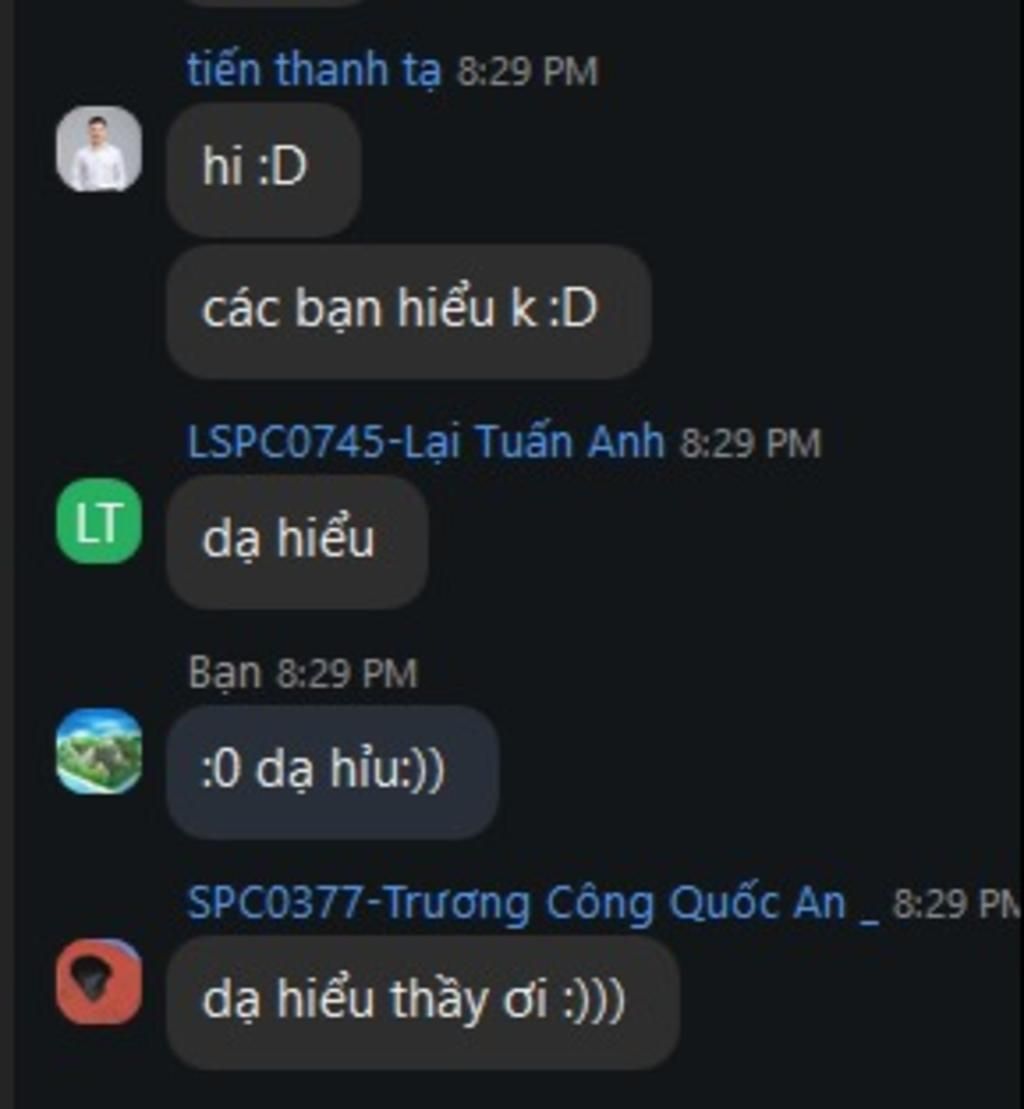1024x1109 pixels.
Task: Click the 8:29 PM timestamp beside Bạn
Action: [x=347, y=673]
